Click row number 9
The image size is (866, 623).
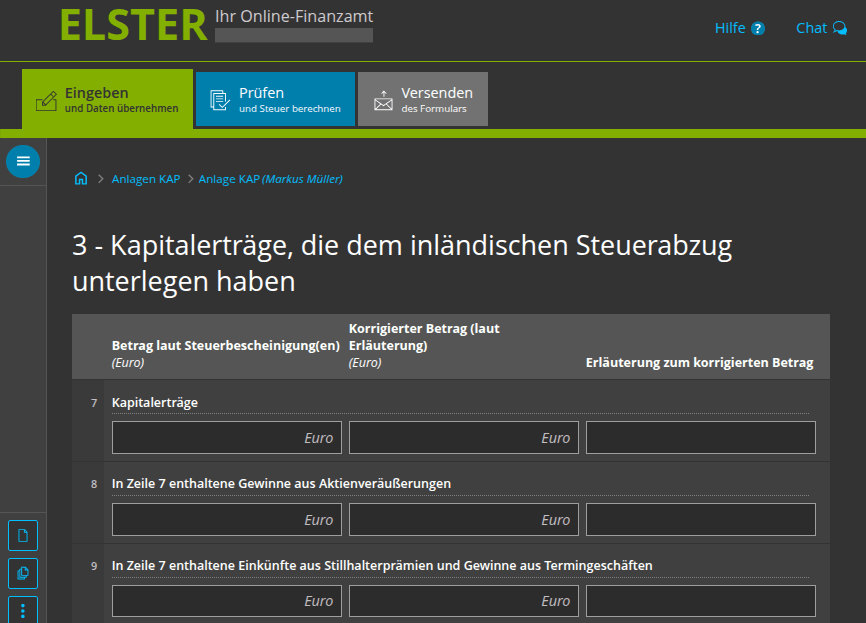[x=94, y=566]
